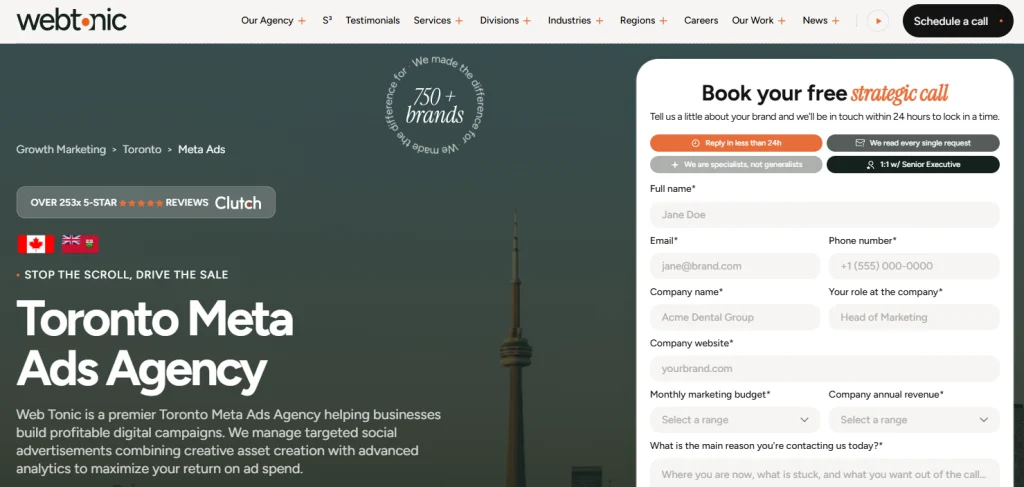Open the Monthly marketing budget dropdown

pos(735,420)
